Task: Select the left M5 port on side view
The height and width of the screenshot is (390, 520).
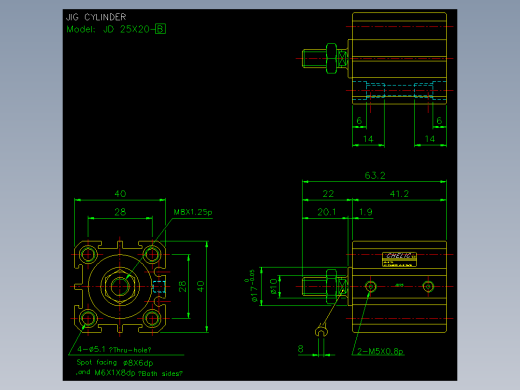Action: click(x=370, y=286)
